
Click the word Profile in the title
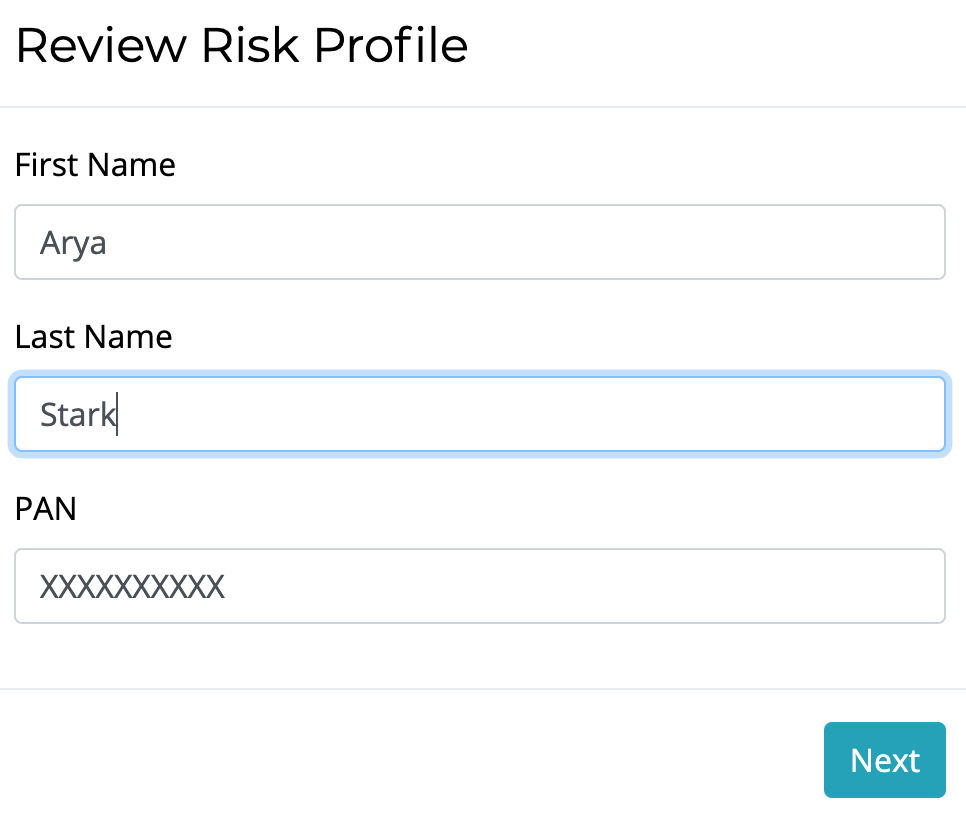[x=391, y=46]
